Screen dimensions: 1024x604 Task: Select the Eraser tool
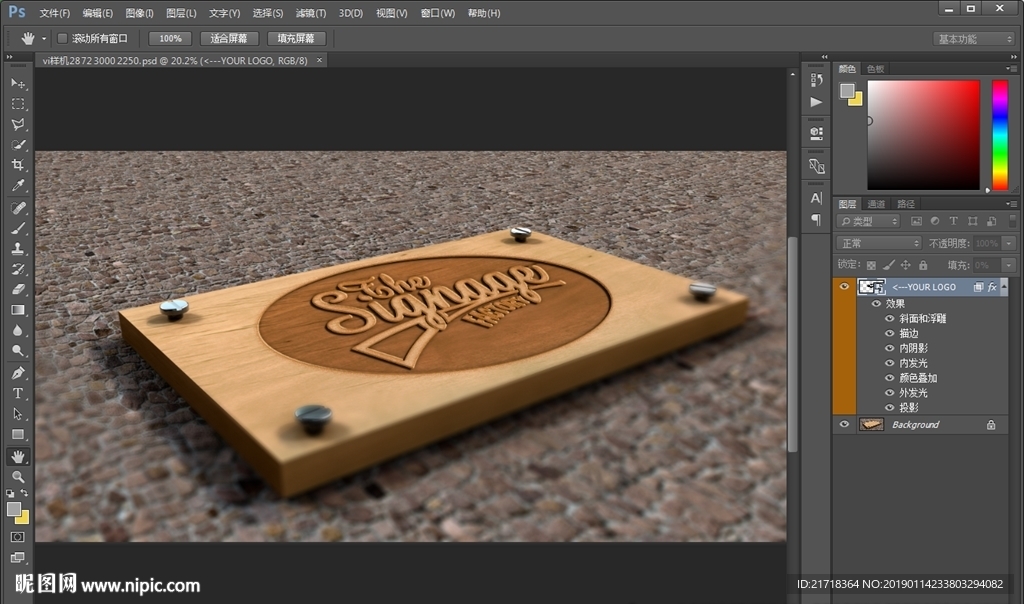(x=18, y=289)
